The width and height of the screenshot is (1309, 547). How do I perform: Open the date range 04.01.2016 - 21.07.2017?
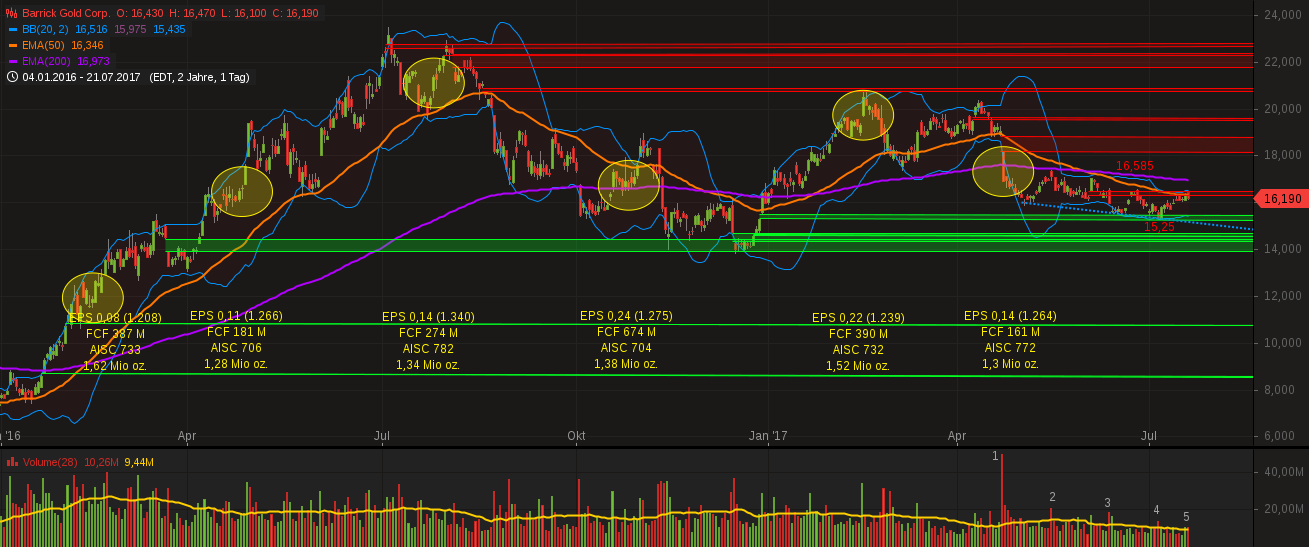[x=83, y=77]
